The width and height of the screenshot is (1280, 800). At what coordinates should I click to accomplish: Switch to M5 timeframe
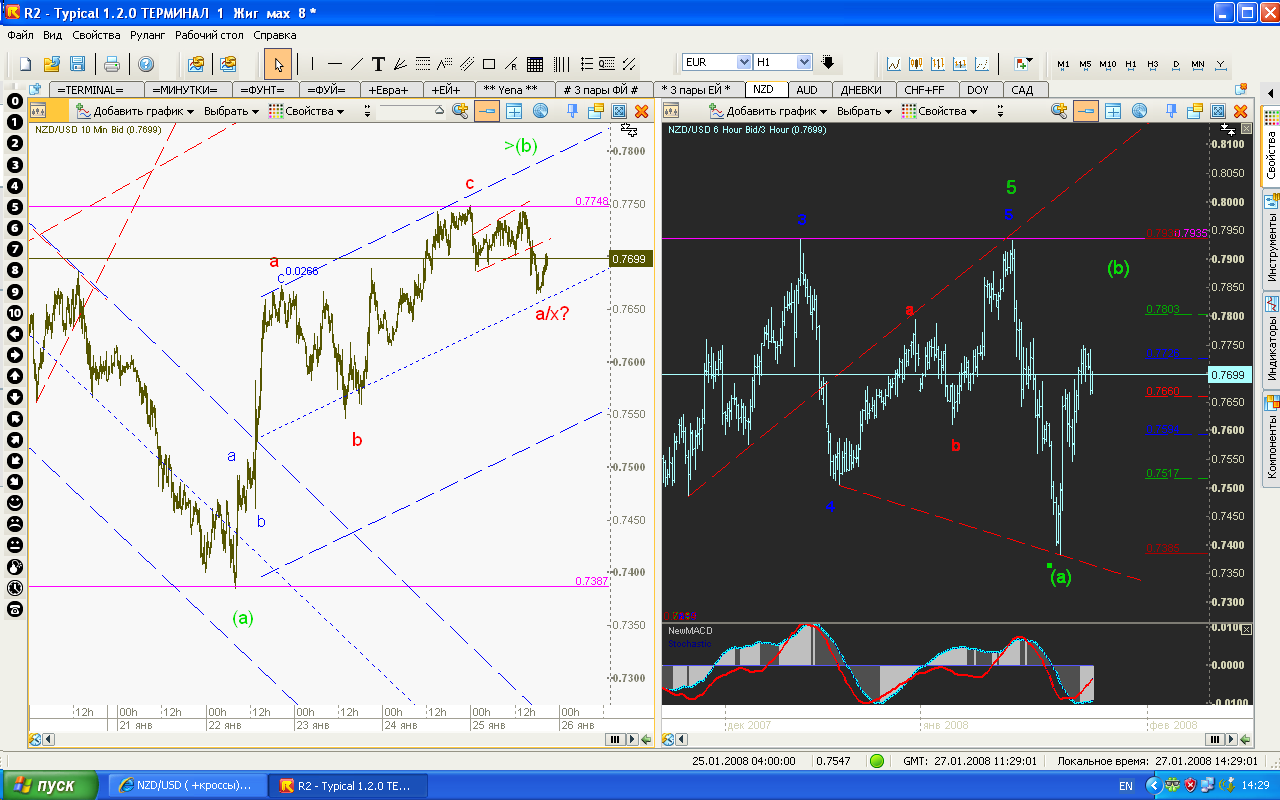pyautogui.click(x=1085, y=64)
